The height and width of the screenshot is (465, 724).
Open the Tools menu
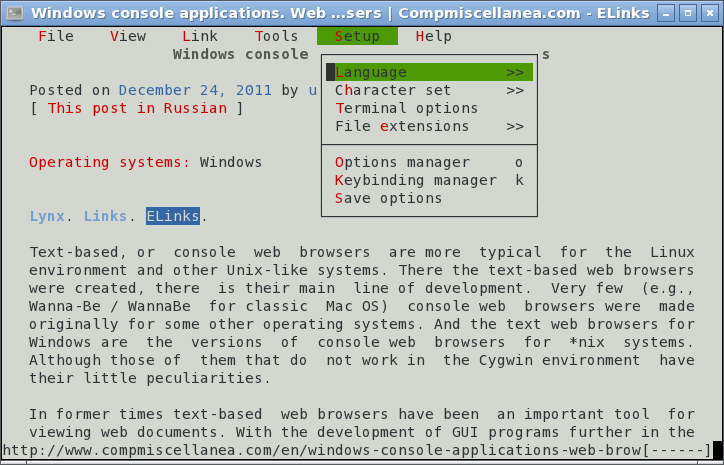pyautogui.click(x=276, y=36)
